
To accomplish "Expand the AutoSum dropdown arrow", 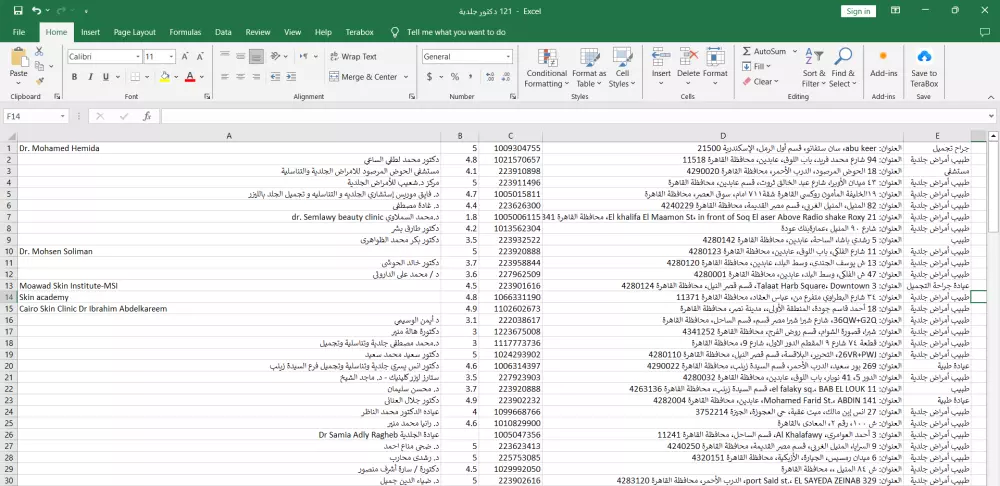I will (793, 52).
